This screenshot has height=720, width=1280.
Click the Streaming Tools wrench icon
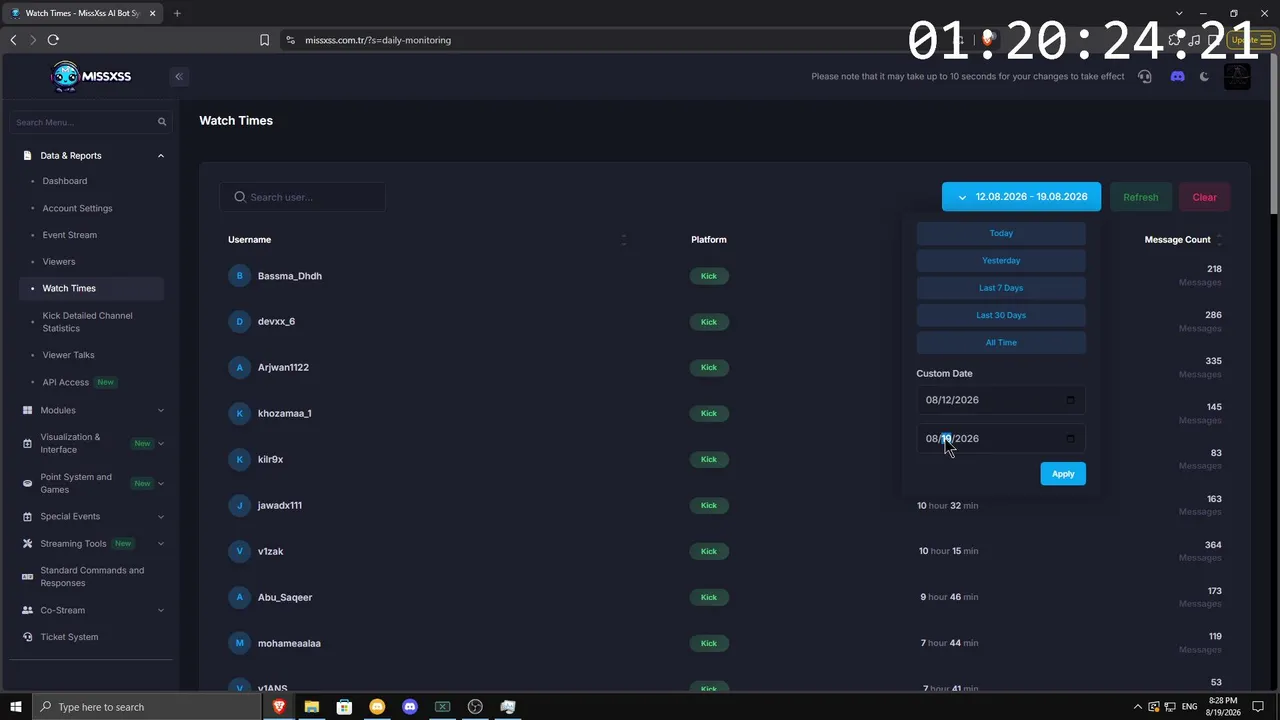27,544
